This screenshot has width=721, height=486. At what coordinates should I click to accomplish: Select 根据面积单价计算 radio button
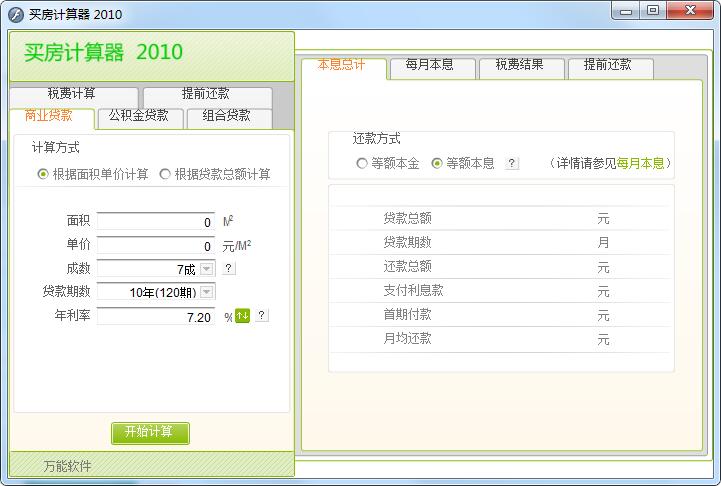[x=43, y=174]
